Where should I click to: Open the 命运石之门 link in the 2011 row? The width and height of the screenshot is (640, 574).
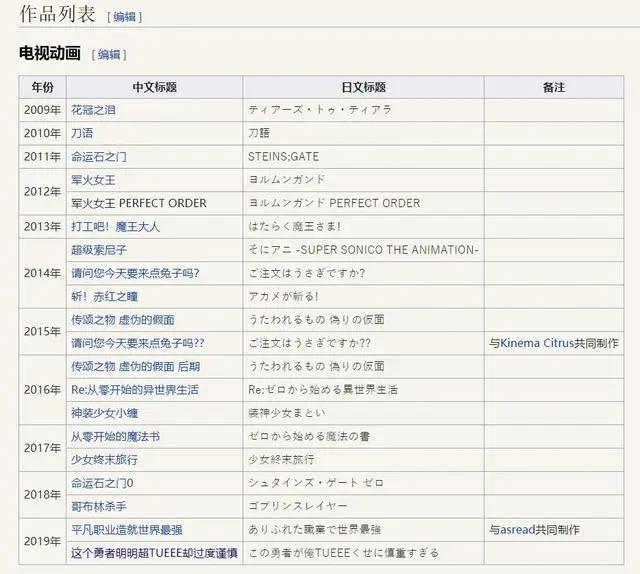coord(99,156)
